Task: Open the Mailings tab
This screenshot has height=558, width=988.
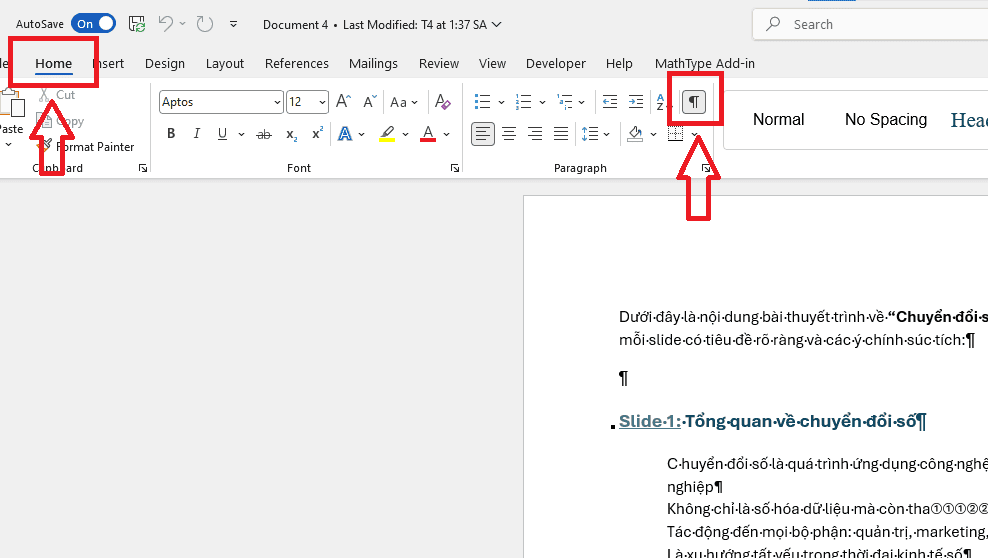Action: (373, 64)
